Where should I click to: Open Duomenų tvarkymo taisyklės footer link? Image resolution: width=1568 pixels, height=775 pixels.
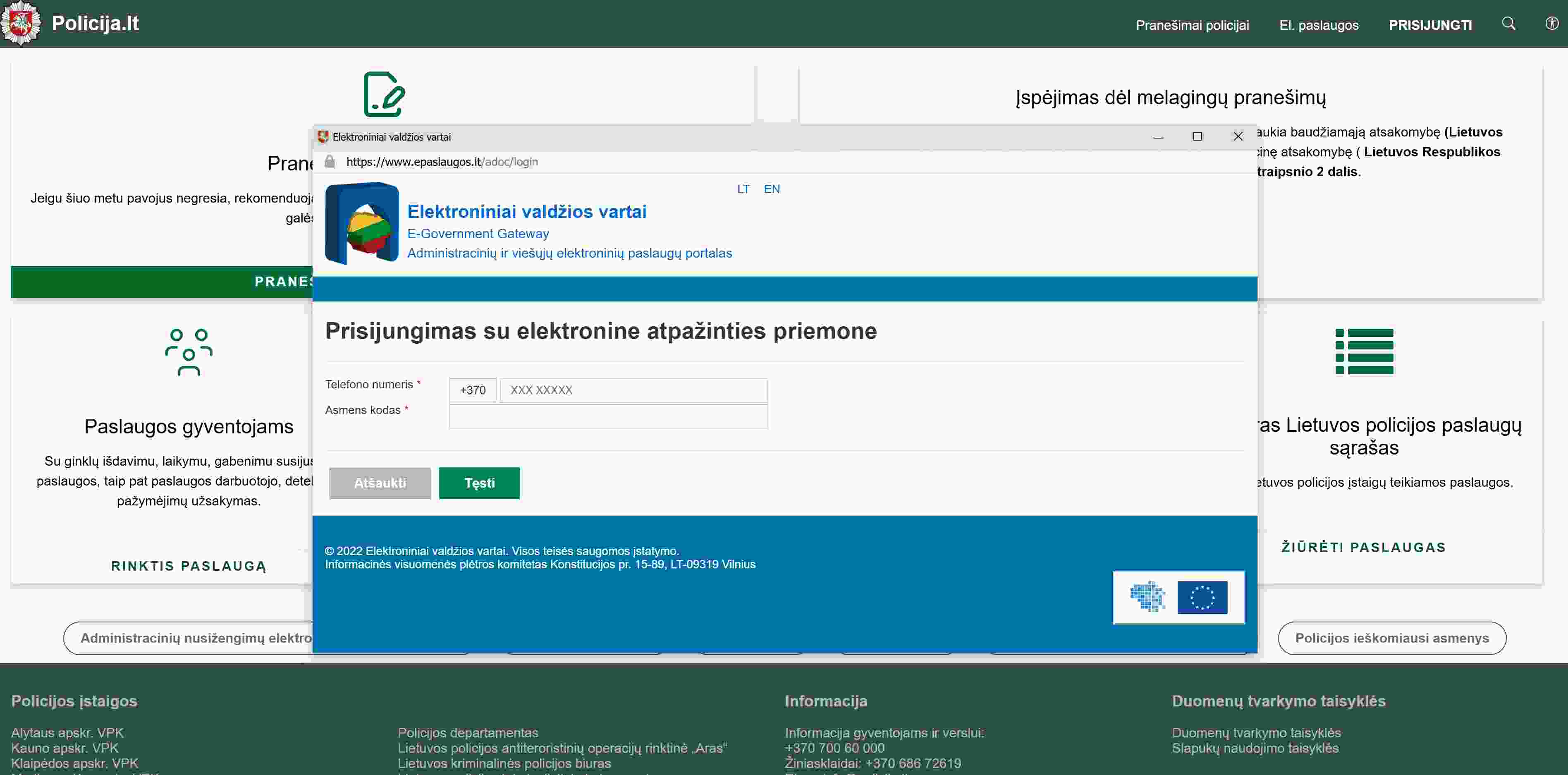[x=1256, y=732]
